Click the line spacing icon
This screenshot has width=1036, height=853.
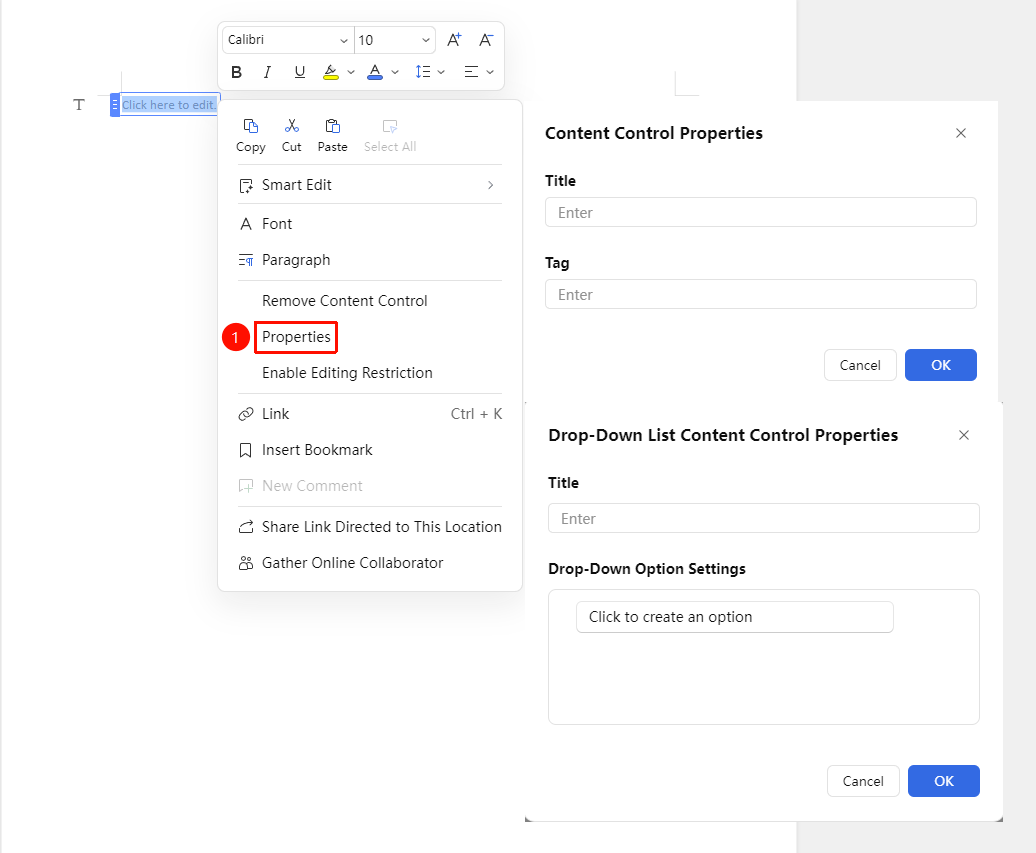423,72
